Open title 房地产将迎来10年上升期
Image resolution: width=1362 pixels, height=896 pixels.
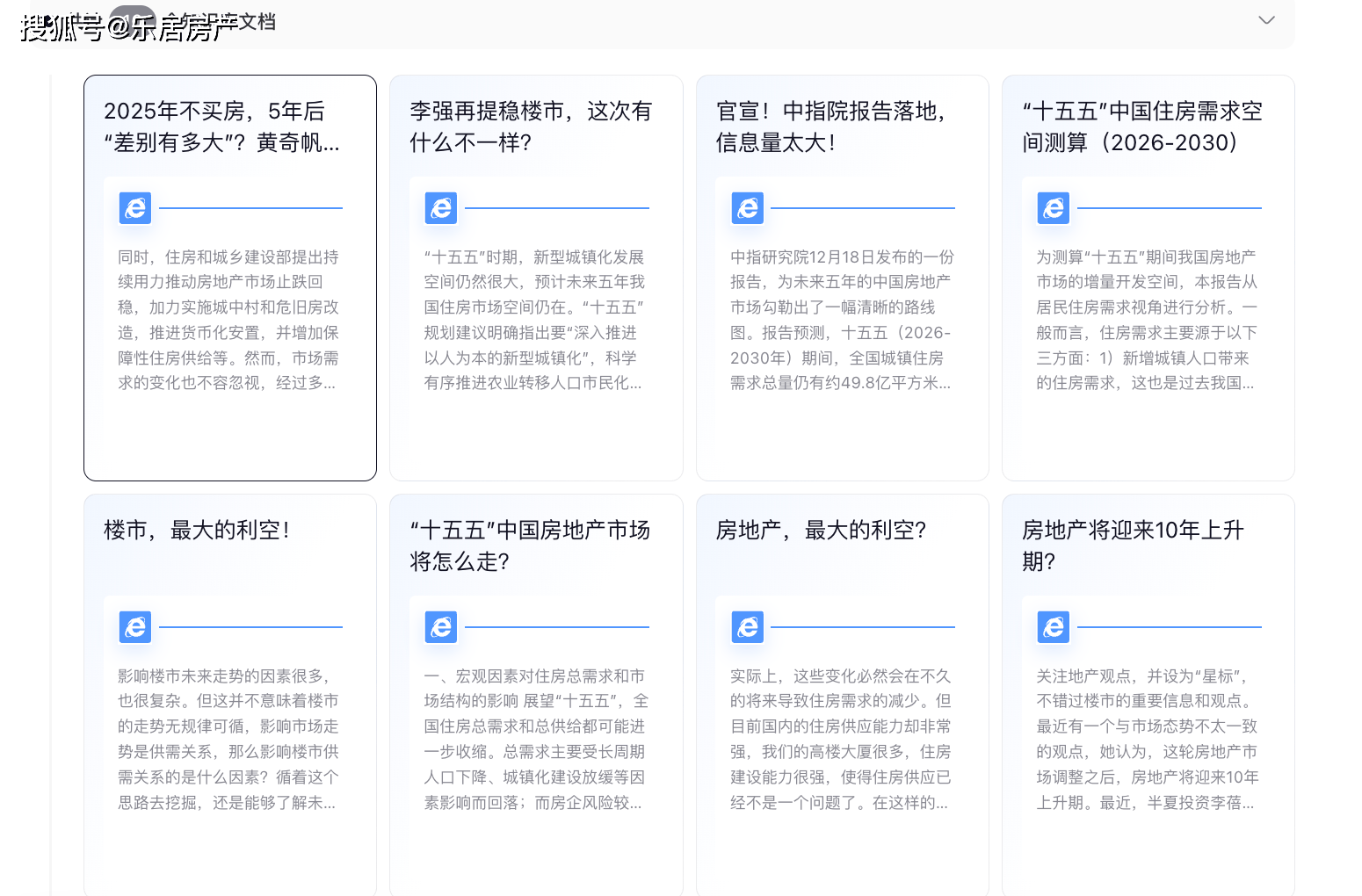click(1133, 546)
